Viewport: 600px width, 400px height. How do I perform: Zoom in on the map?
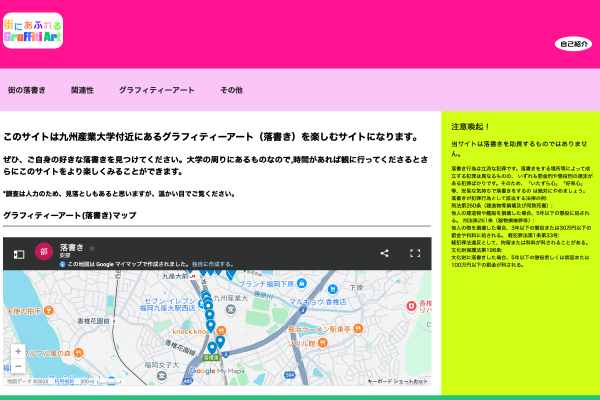point(17,351)
